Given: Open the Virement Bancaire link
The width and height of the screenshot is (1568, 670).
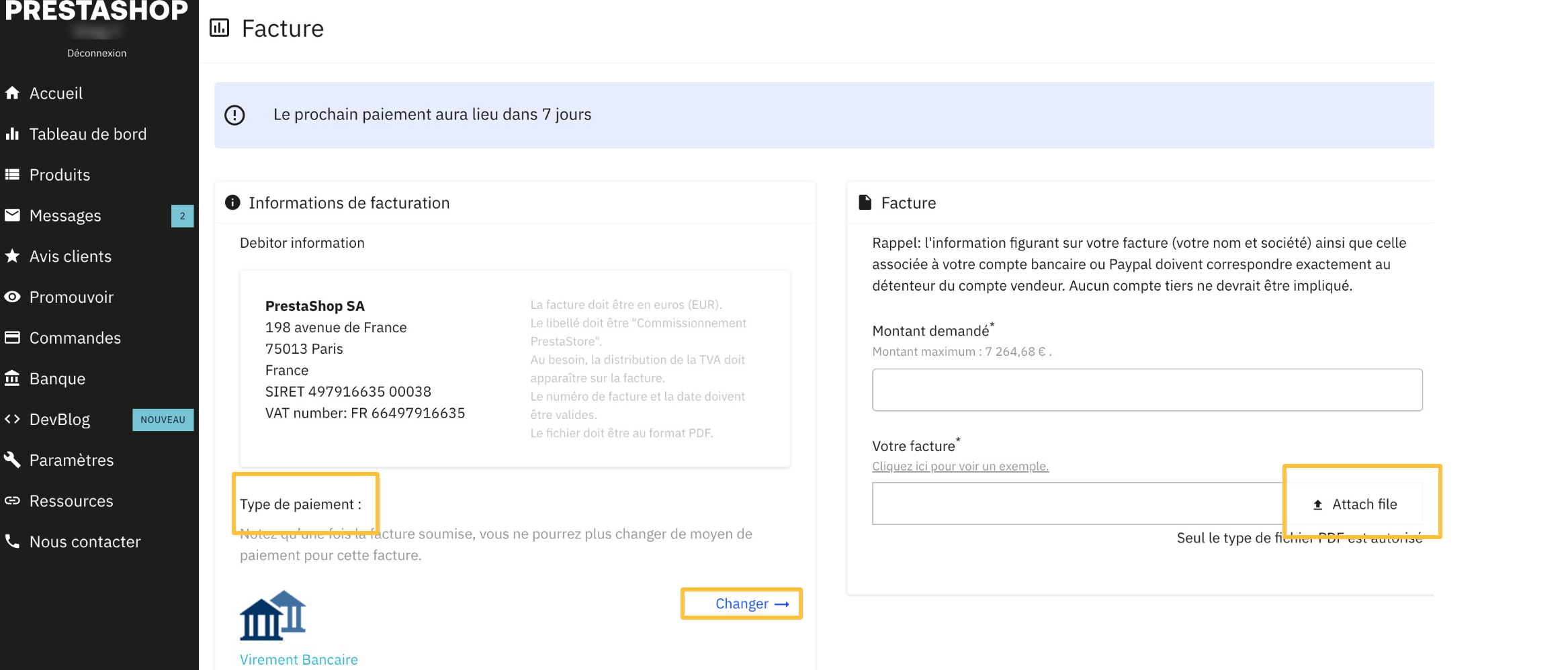Looking at the screenshot, I should 299,659.
